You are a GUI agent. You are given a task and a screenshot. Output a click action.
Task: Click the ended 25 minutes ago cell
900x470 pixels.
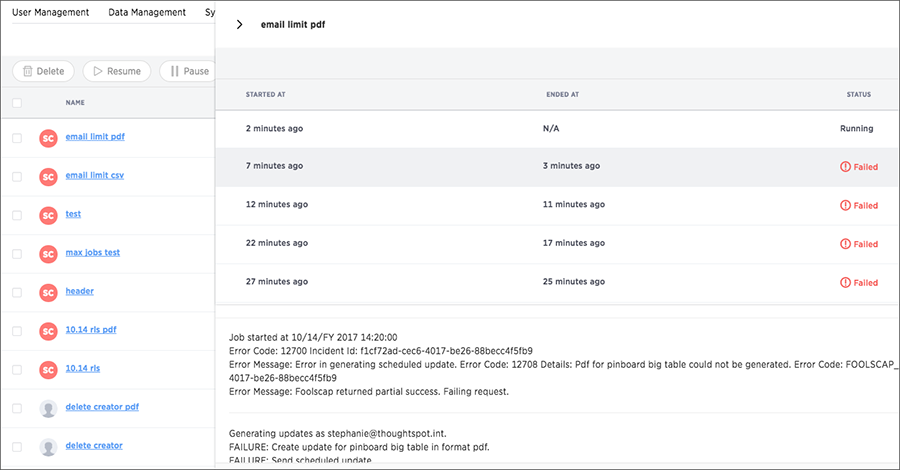pyautogui.click(x=573, y=281)
